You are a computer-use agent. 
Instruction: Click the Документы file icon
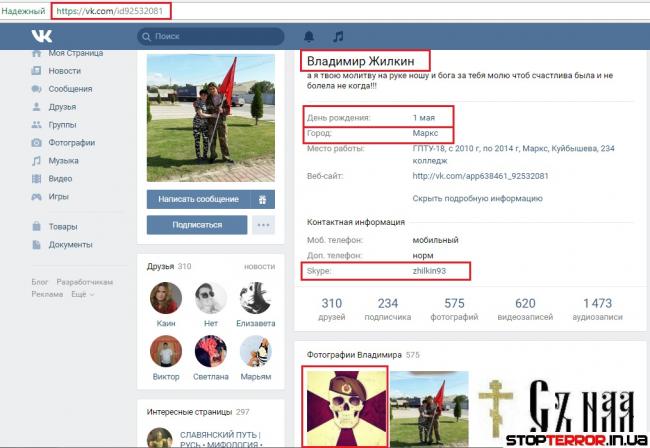36,245
